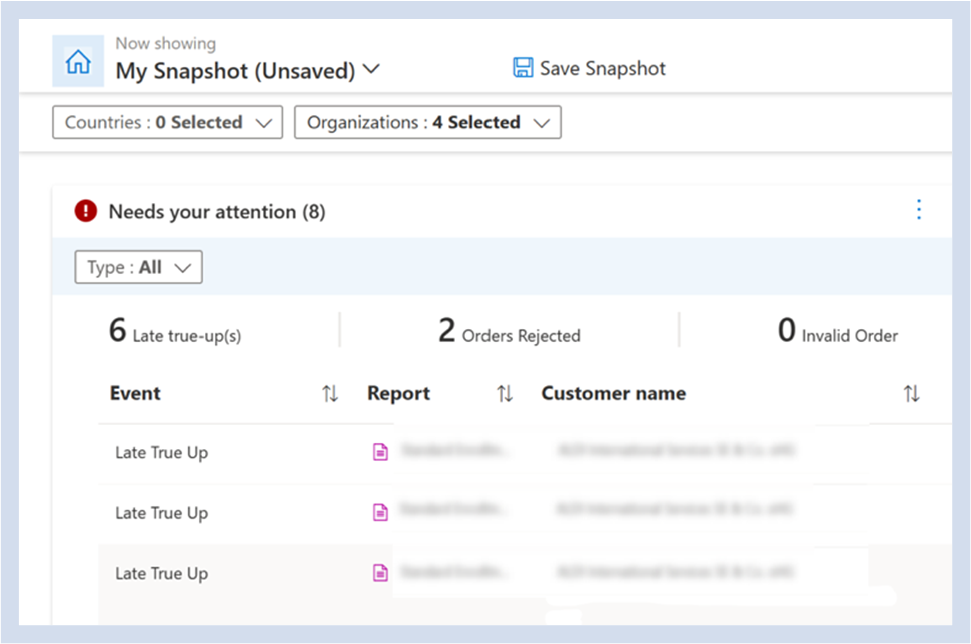Sort by Customer name column arrows

click(911, 394)
